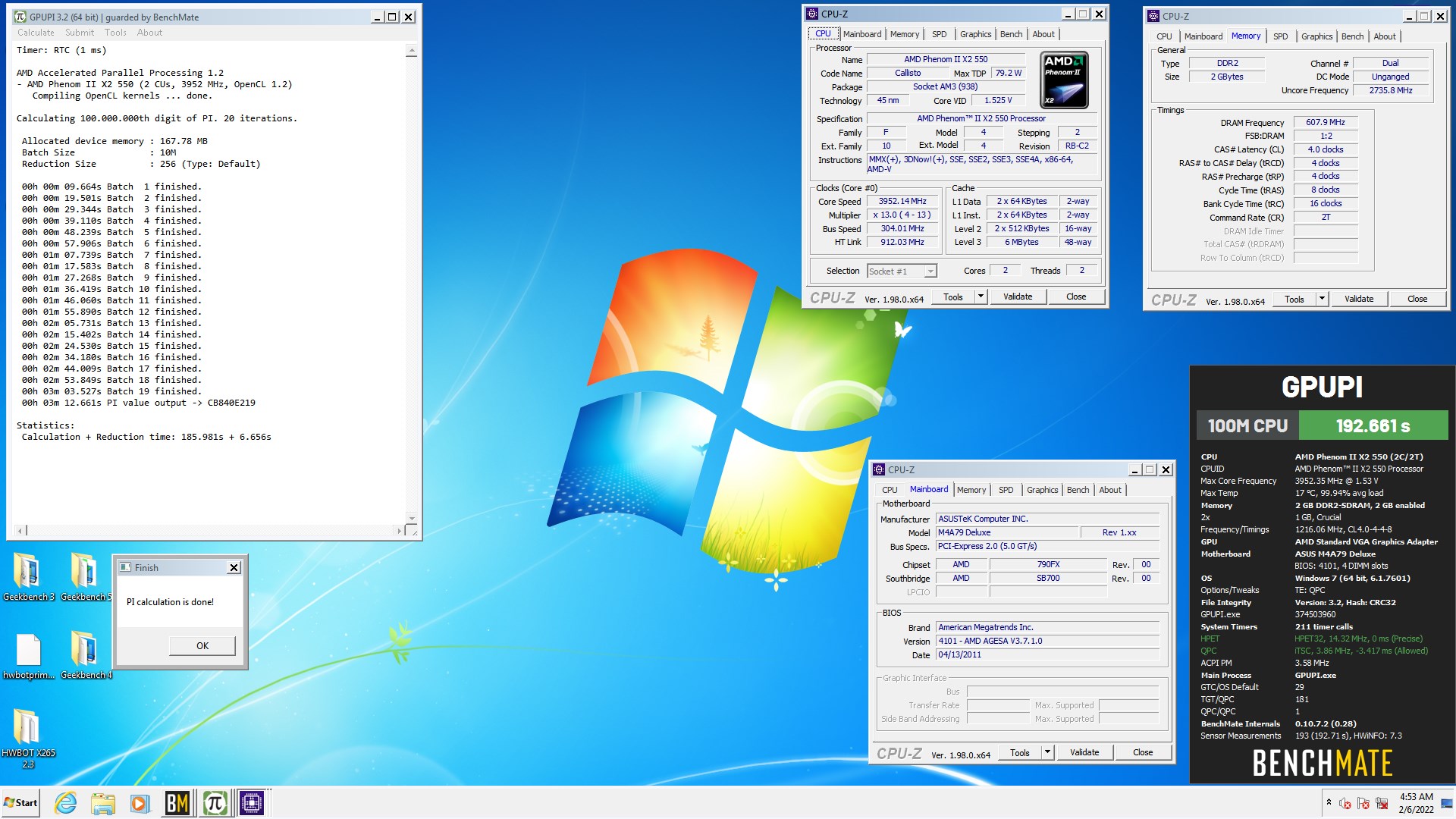Viewport: 1456px width, 819px height.
Task: Open Windows Media Player from the taskbar
Action: pos(139,803)
